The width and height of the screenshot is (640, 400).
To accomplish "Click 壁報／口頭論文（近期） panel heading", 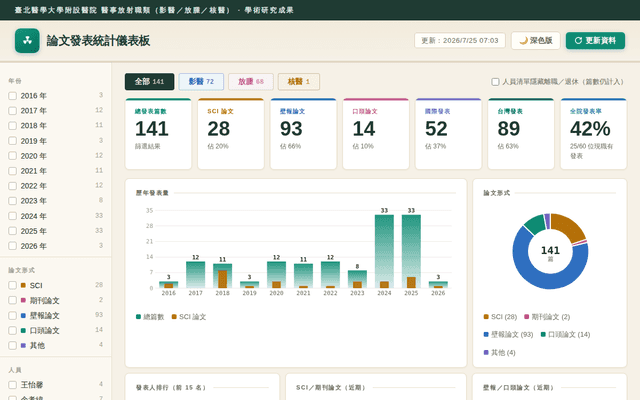I will point(518,388).
